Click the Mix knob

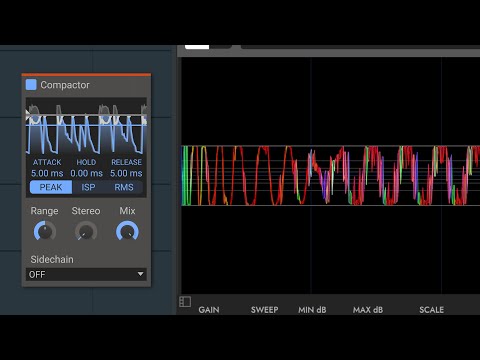point(127,231)
